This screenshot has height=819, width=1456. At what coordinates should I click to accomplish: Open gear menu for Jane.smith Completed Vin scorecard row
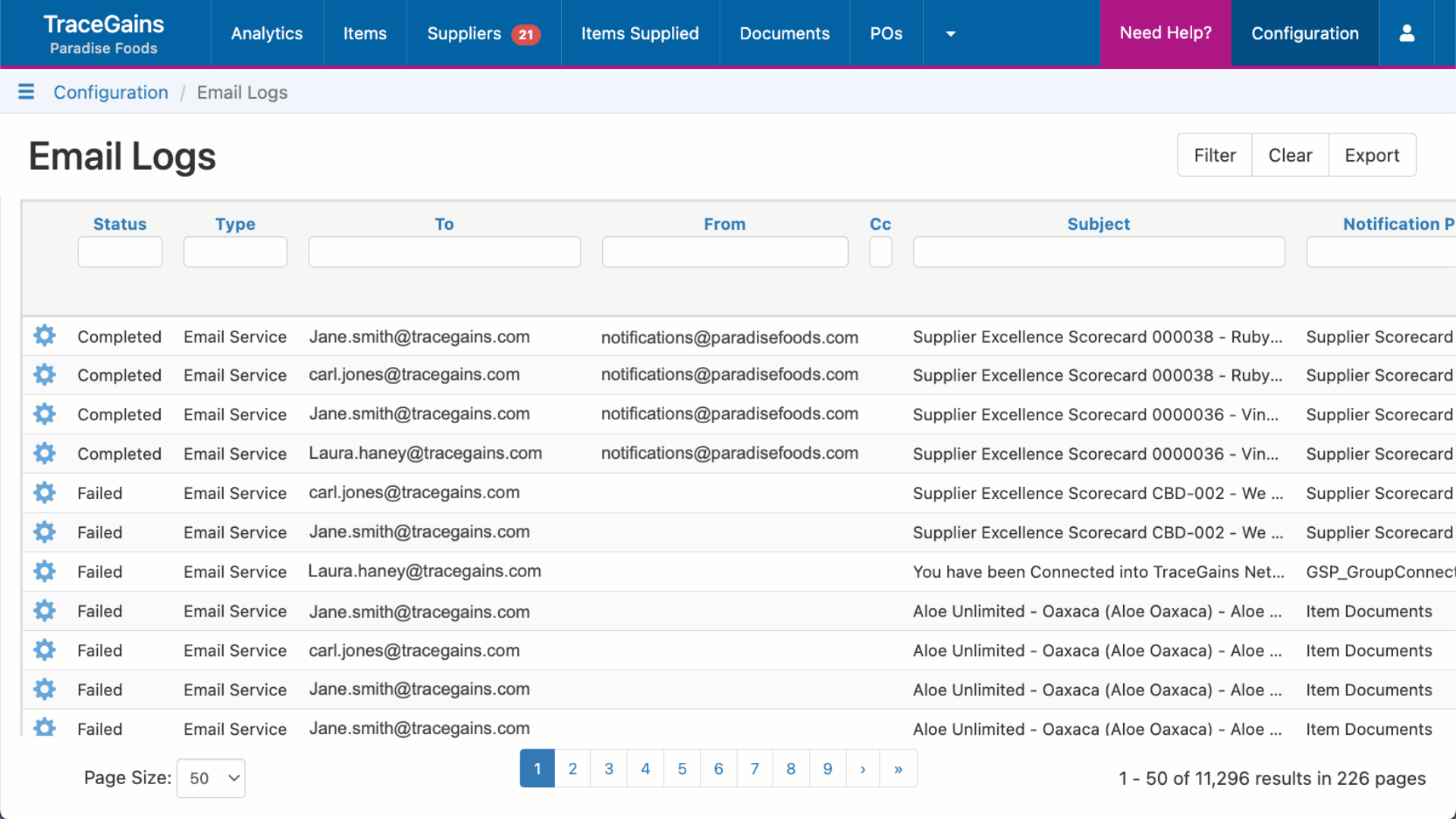(45, 414)
